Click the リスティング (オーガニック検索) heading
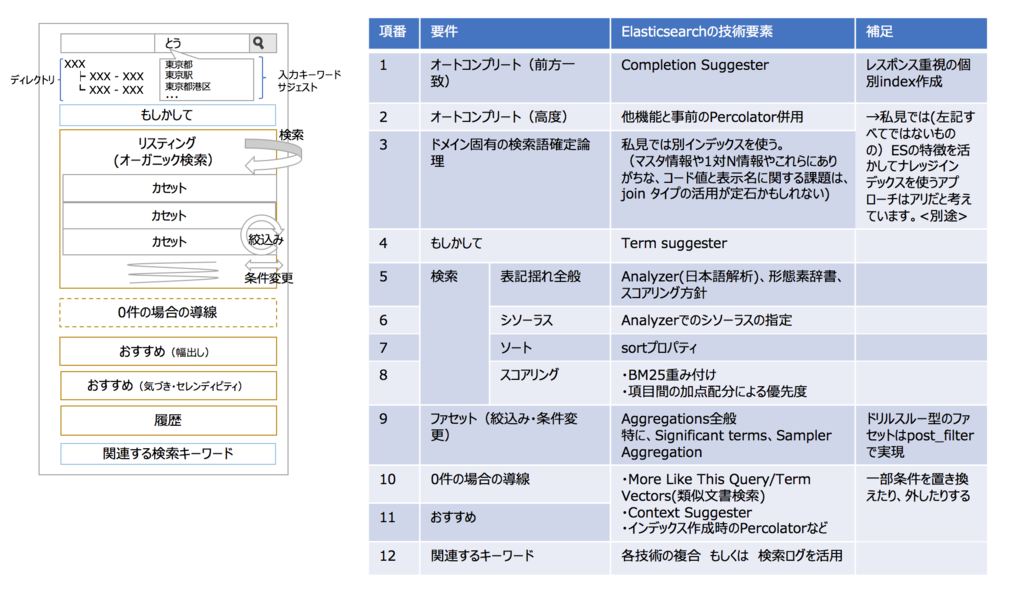The image size is (1024, 616). tap(163, 152)
